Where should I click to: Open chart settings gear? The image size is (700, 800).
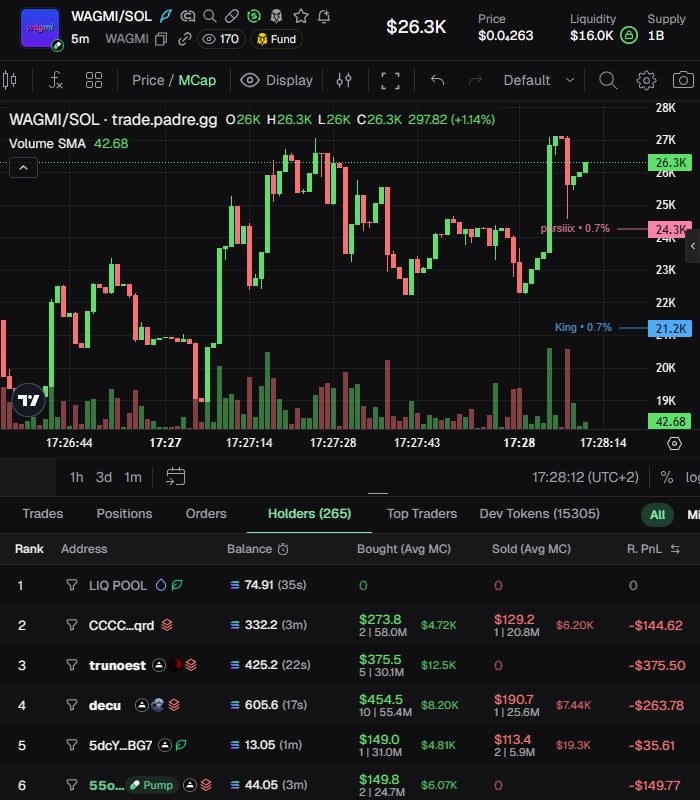click(646, 80)
